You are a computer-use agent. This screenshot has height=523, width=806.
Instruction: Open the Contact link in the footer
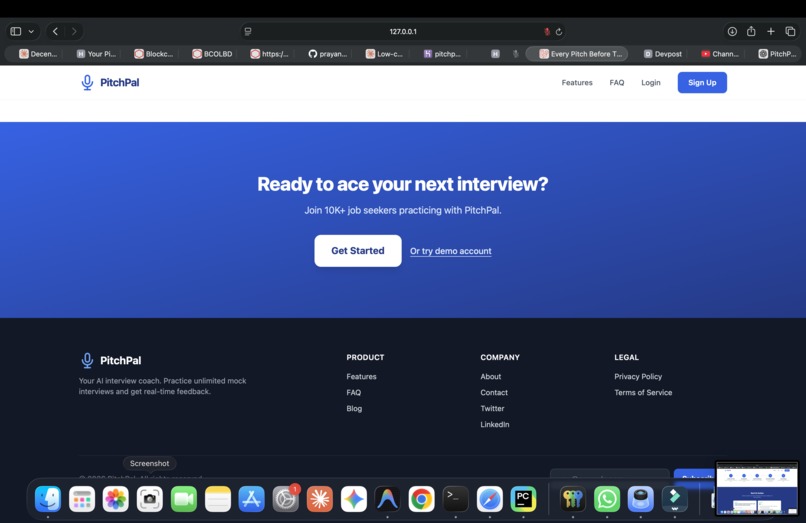pyautogui.click(x=494, y=392)
